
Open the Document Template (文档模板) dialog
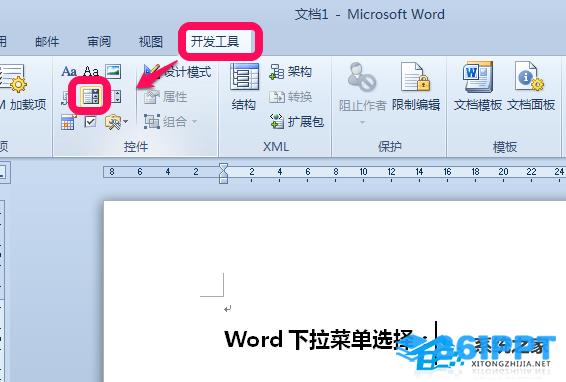pyautogui.click(x=478, y=87)
